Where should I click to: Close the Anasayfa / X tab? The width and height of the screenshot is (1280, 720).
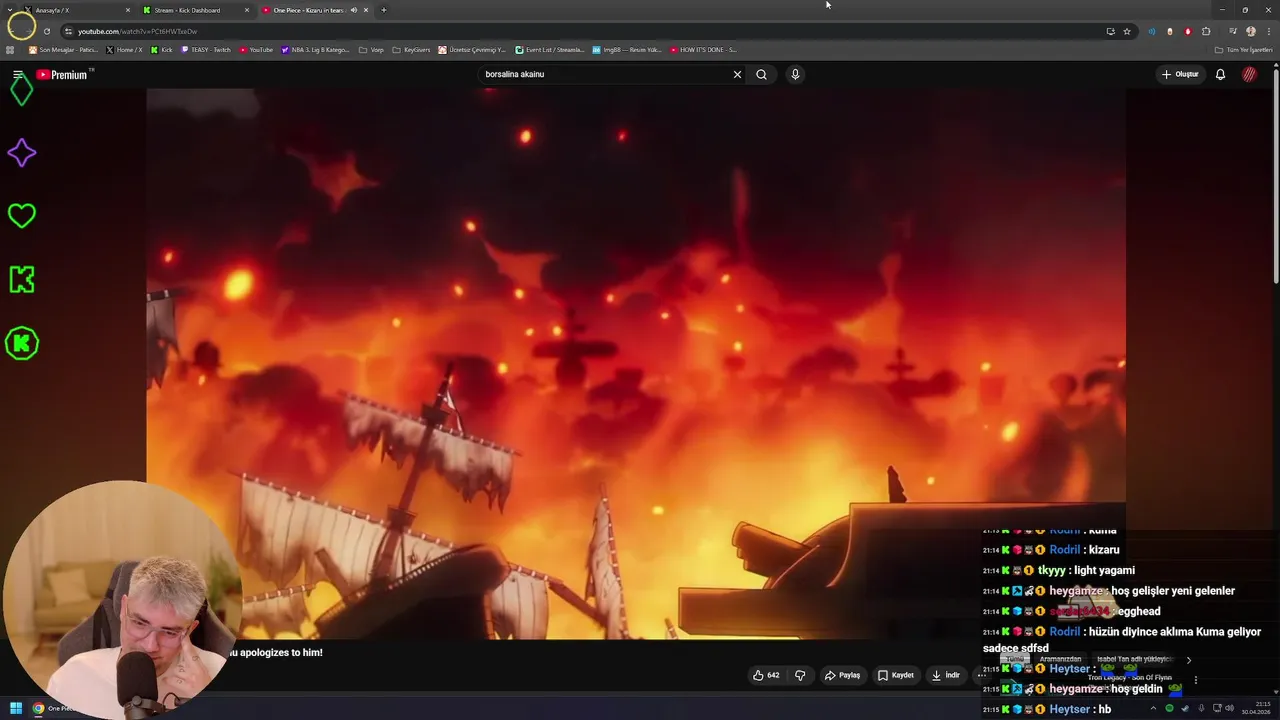128,10
